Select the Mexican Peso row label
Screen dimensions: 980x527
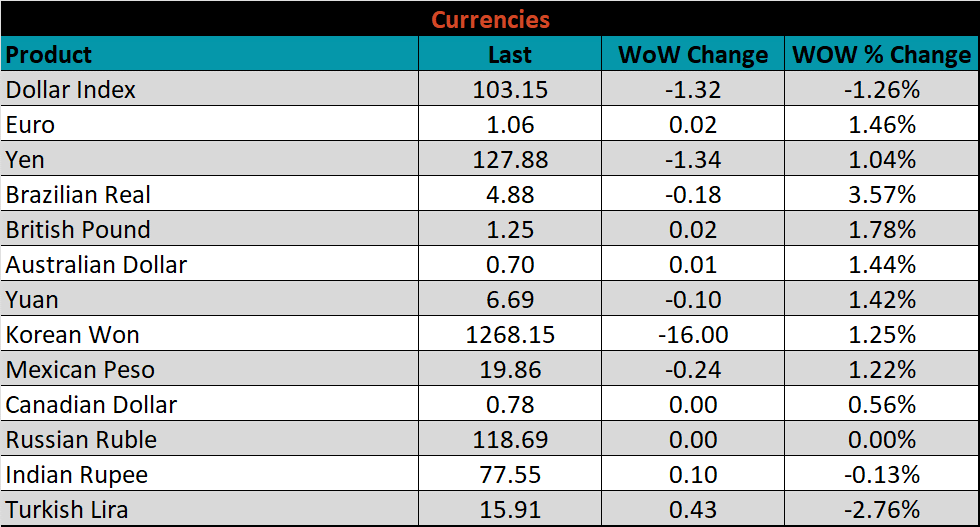tap(80, 370)
